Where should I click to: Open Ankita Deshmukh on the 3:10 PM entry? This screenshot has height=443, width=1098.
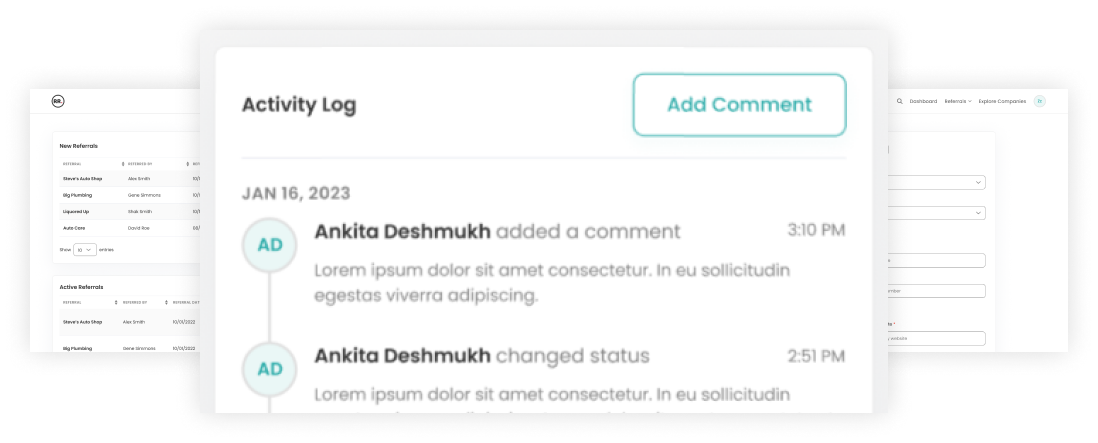coord(403,232)
